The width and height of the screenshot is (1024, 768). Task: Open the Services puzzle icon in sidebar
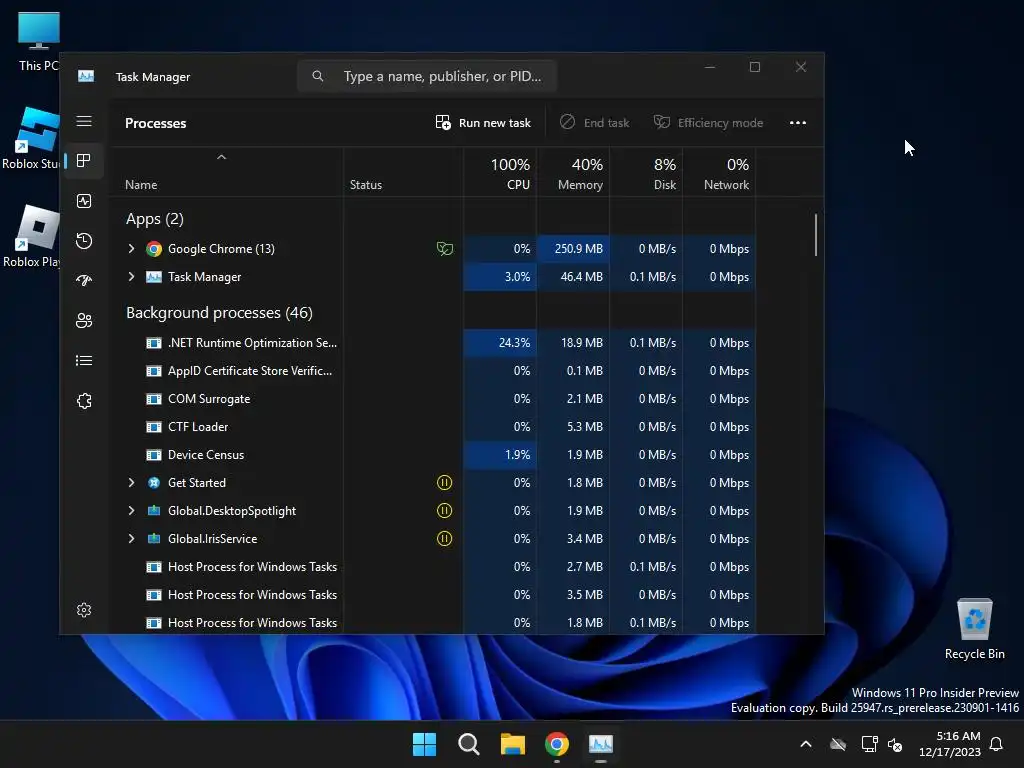pos(84,401)
